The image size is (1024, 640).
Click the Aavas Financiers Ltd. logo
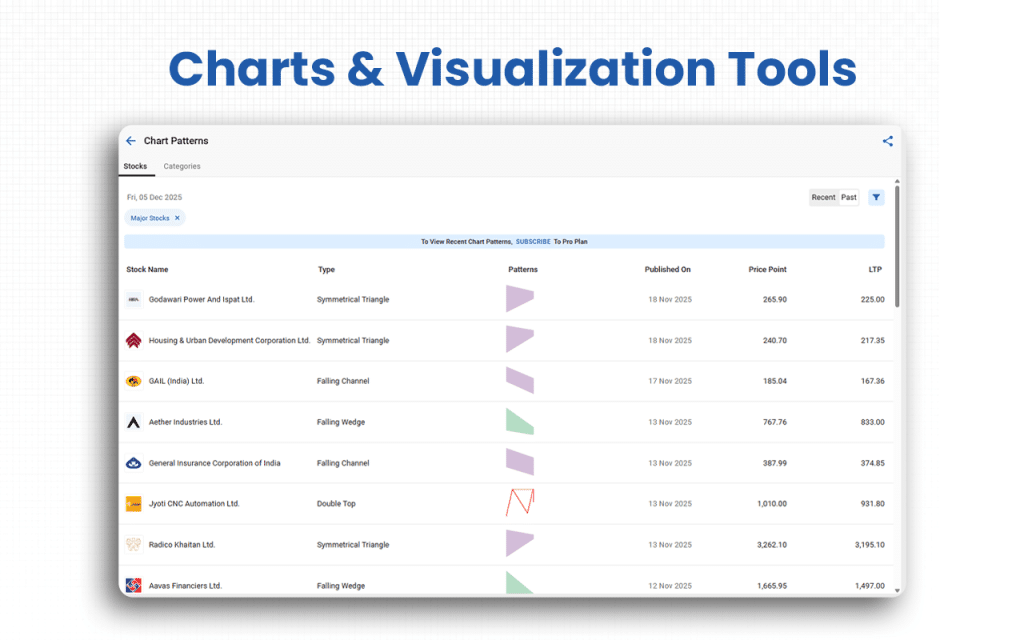pos(133,585)
